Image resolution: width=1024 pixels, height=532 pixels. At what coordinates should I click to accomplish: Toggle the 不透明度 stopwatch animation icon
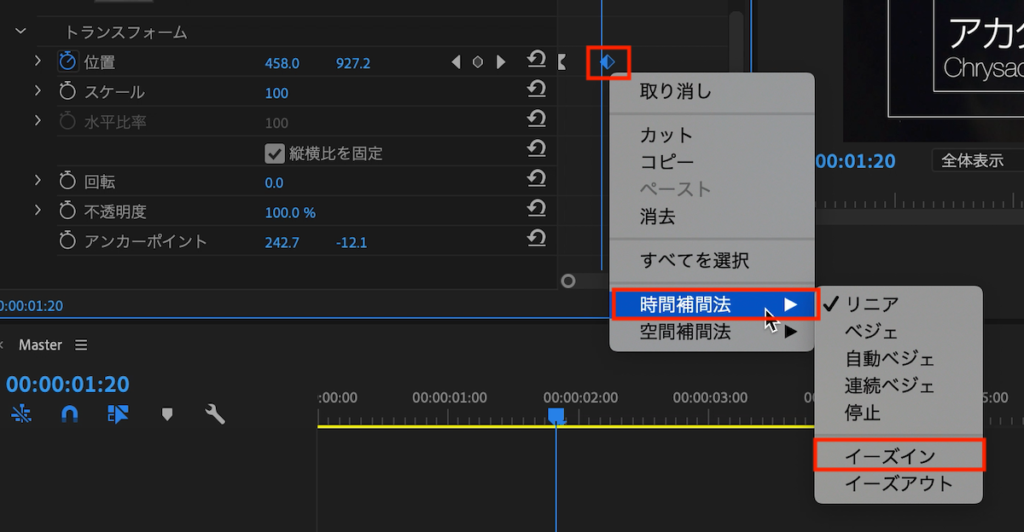67,211
